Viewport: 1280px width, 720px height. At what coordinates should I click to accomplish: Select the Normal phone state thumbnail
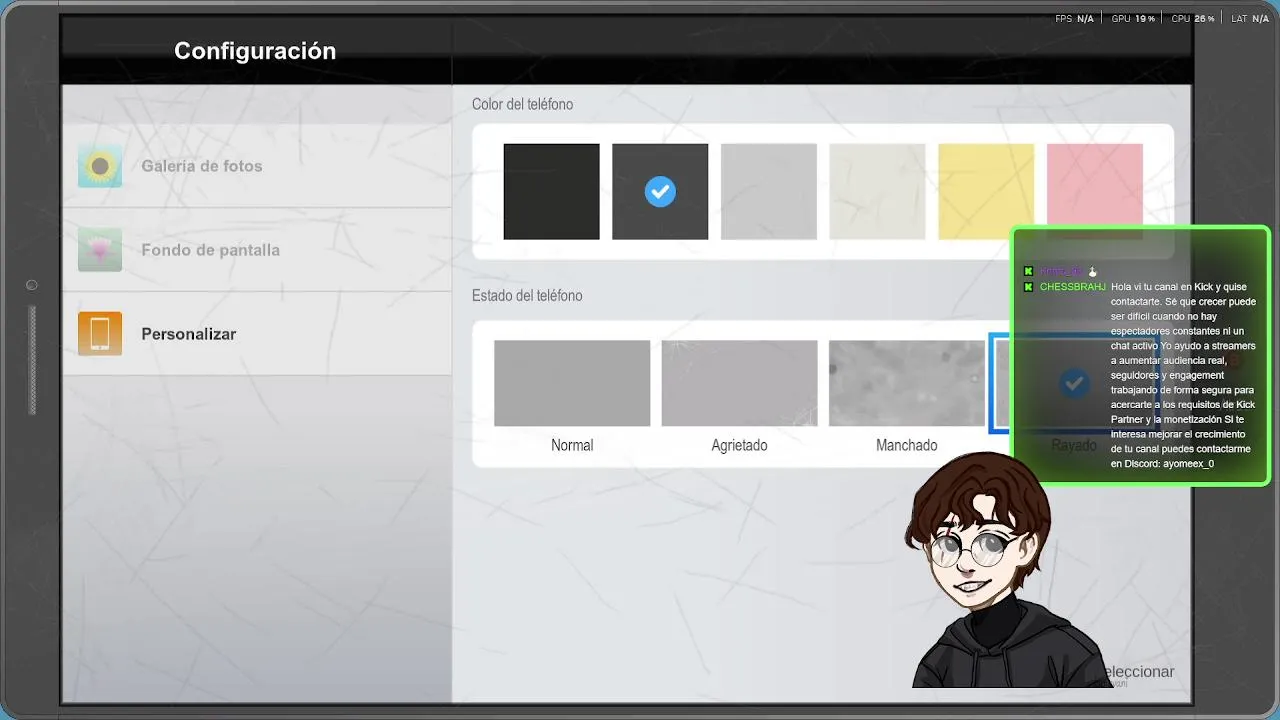pyautogui.click(x=572, y=383)
